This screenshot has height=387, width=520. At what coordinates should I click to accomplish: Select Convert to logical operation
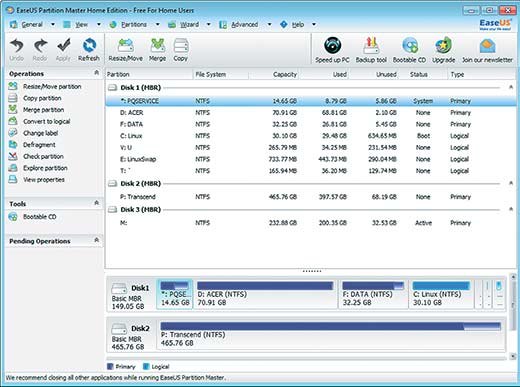(39, 122)
